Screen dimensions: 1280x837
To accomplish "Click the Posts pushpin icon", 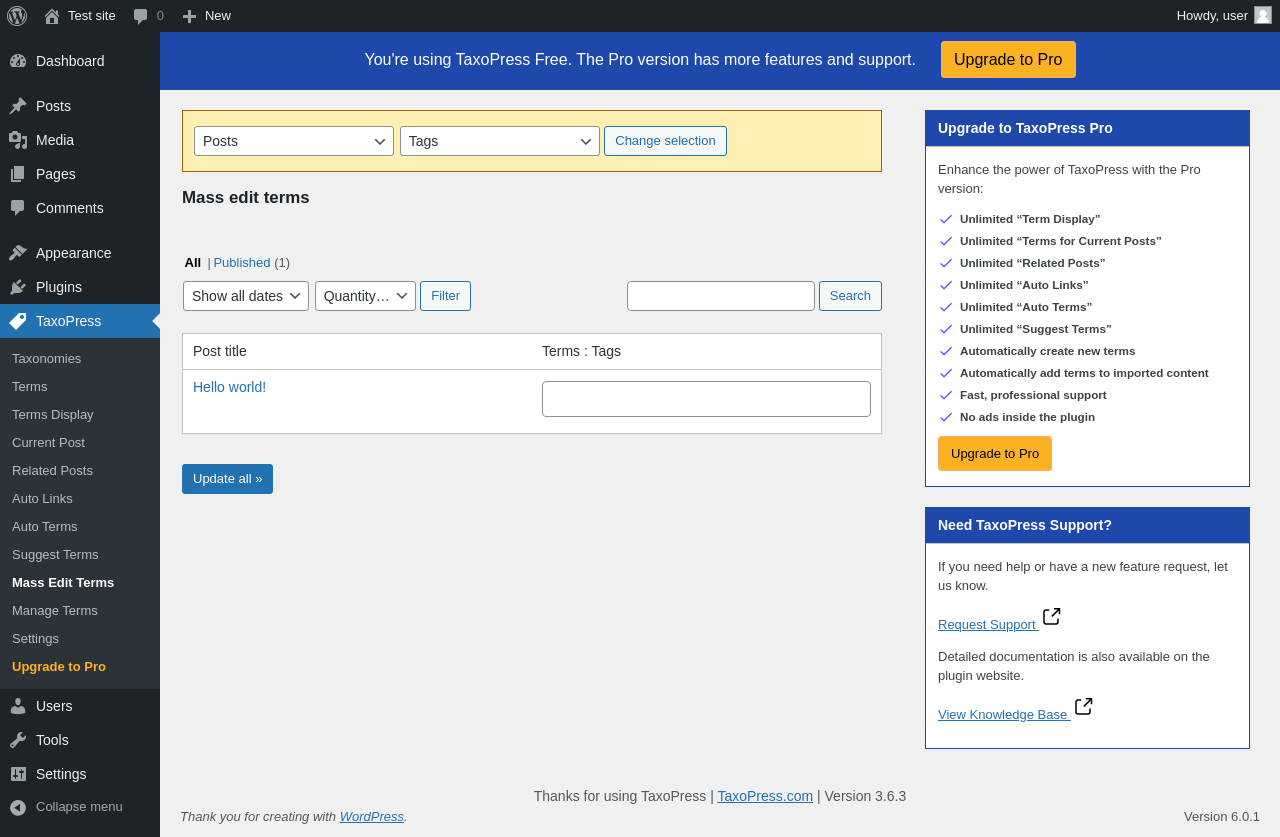I will pos(18,106).
